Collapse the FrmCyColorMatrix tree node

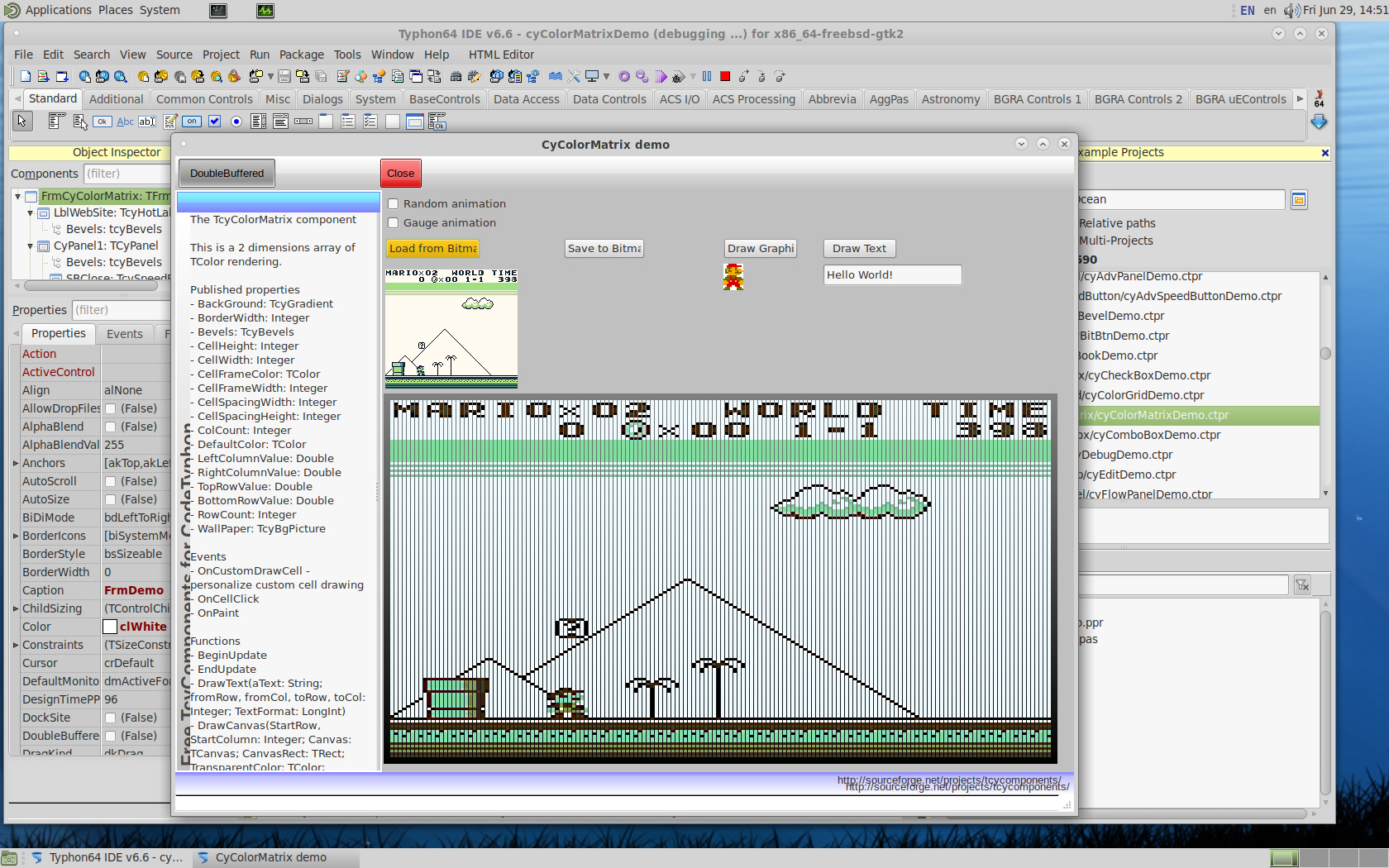(17, 196)
